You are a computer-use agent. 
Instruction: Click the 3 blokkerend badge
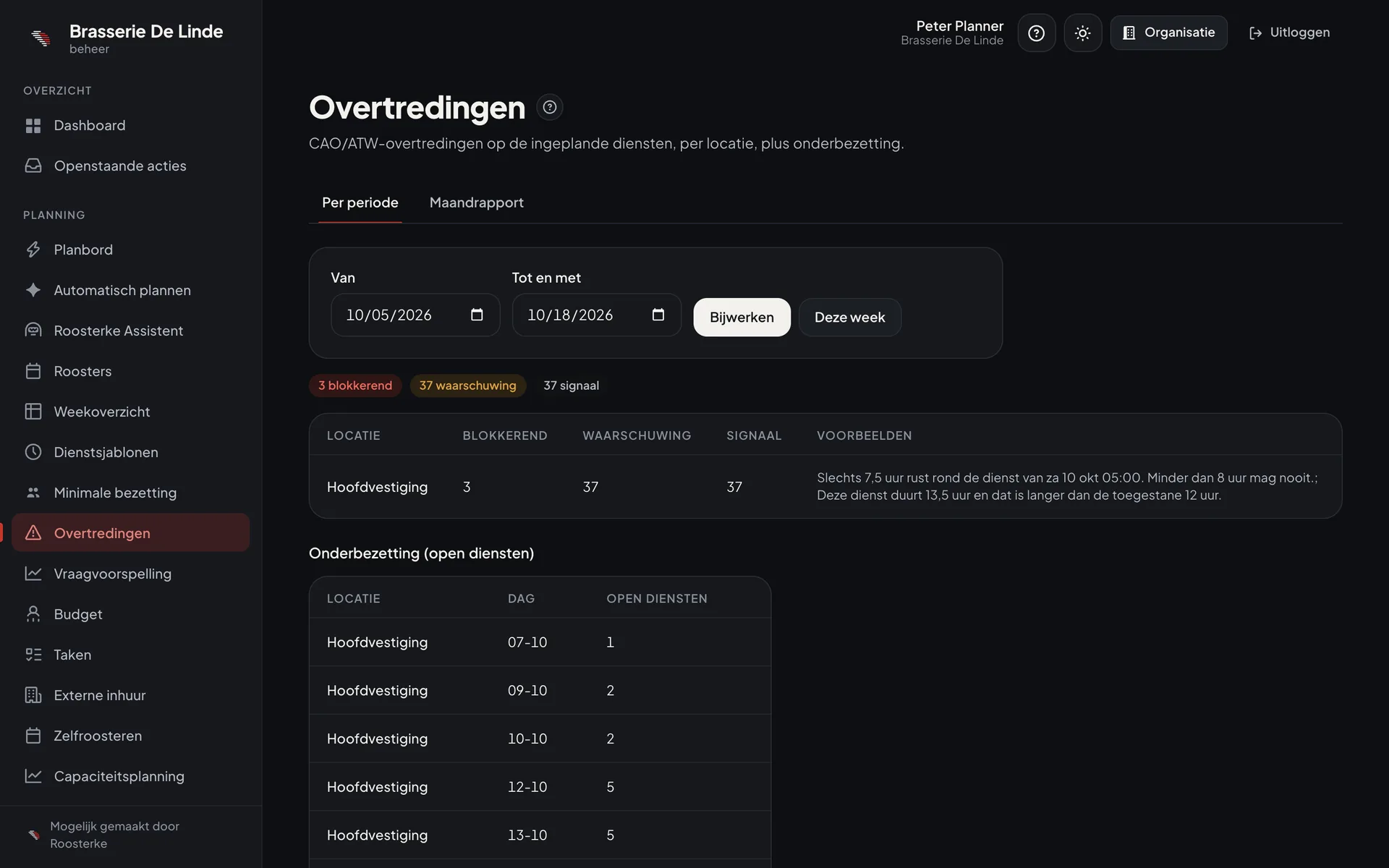pos(355,386)
